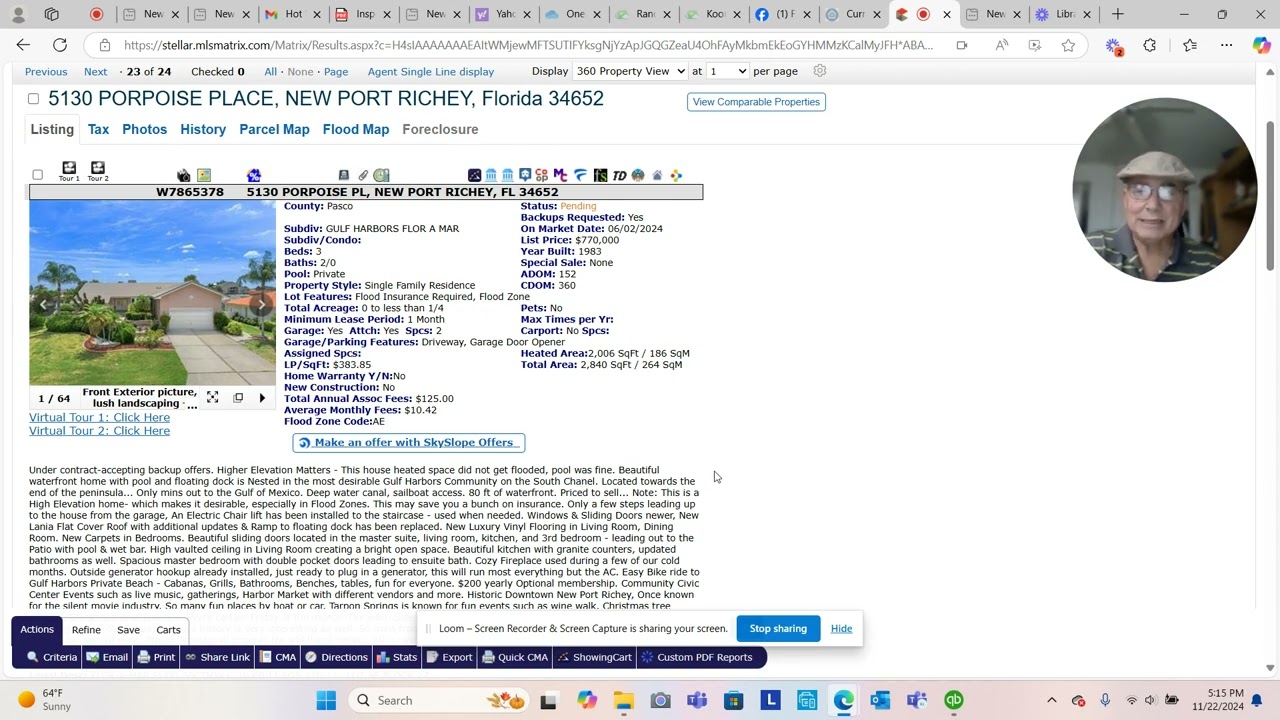The width and height of the screenshot is (1280, 720).
Task: Open Windows Start menu
Action: (326, 700)
